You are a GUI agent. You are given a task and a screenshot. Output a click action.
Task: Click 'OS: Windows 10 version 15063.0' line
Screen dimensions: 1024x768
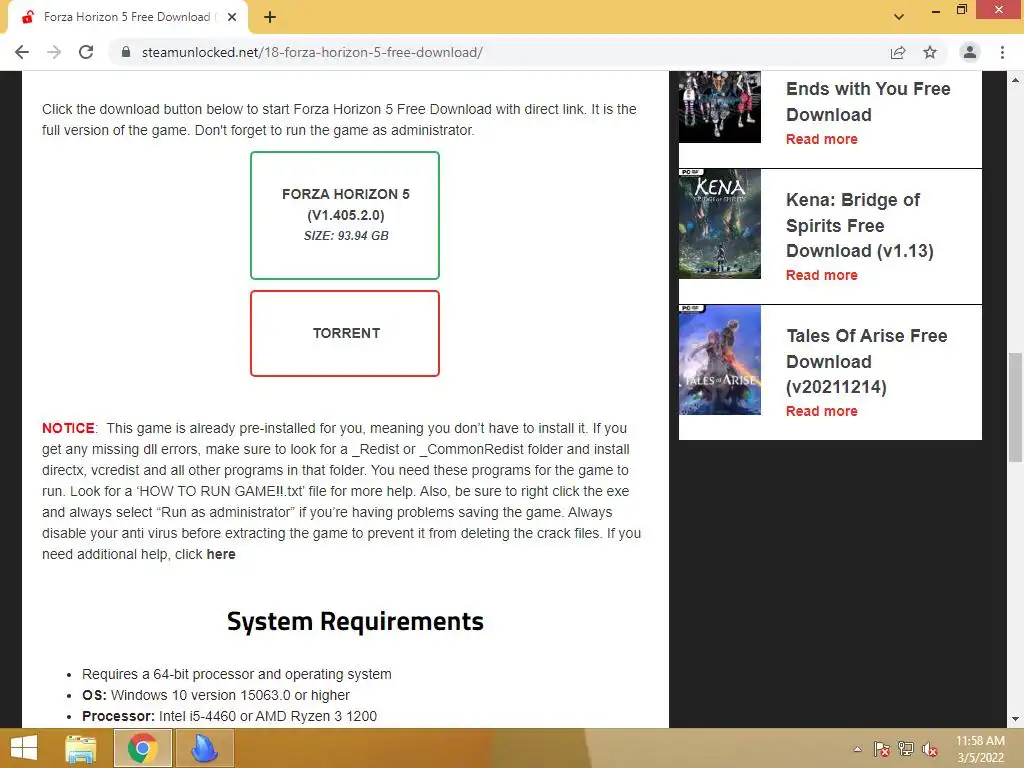[216, 695]
